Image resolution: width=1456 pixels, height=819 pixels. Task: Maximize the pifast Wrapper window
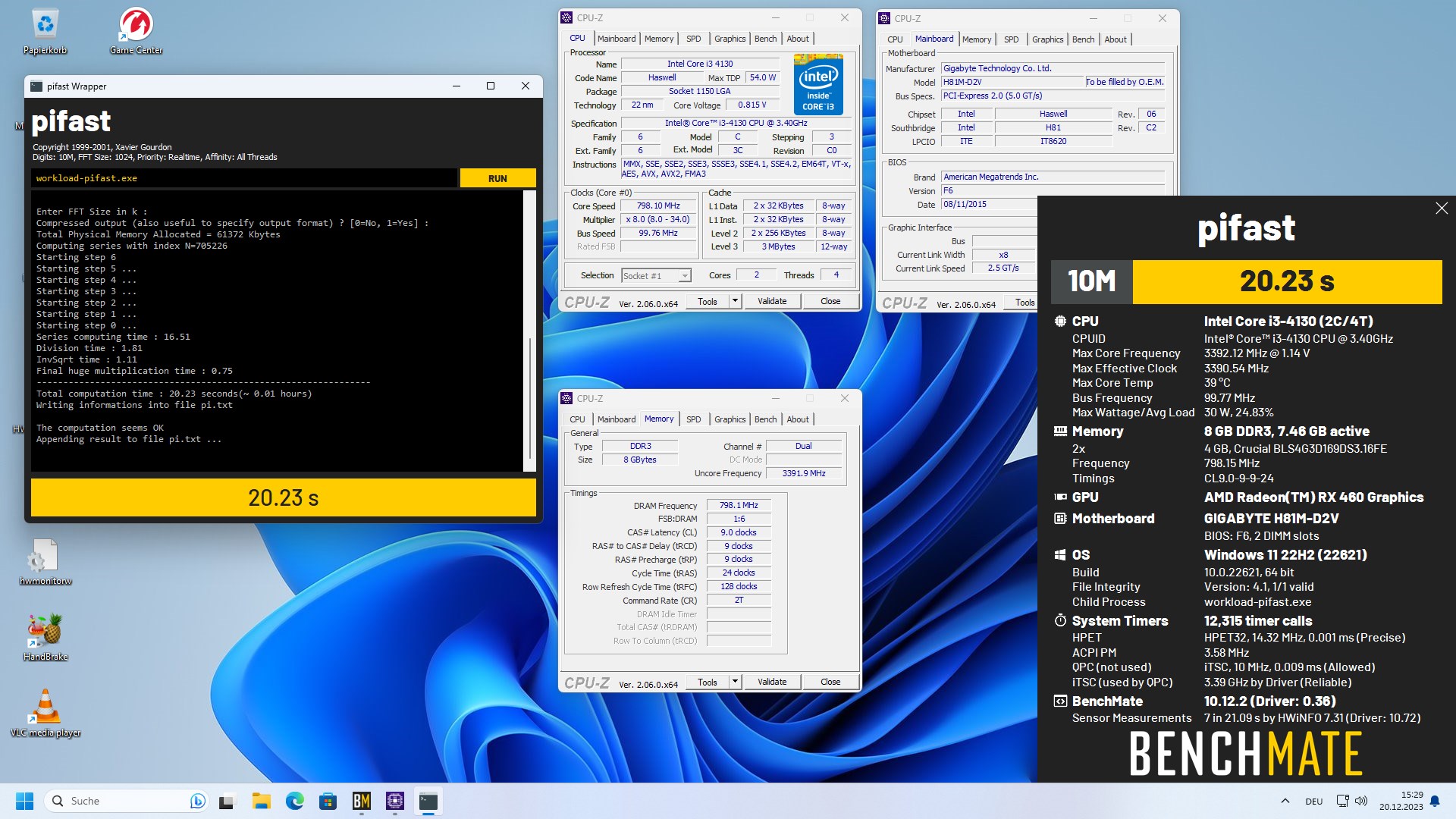[491, 86]
